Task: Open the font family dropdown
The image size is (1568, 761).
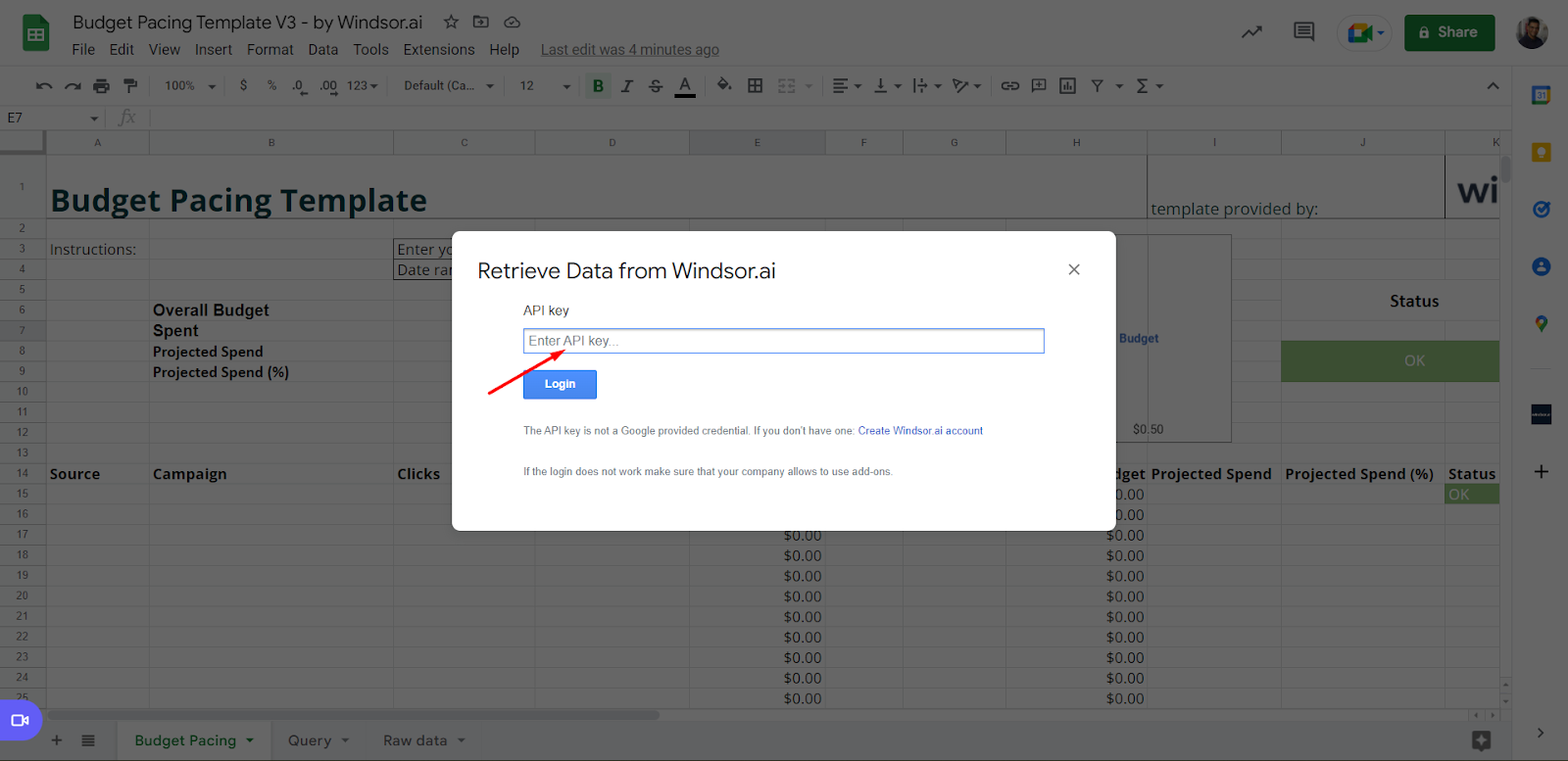Action: pos(449,86)
